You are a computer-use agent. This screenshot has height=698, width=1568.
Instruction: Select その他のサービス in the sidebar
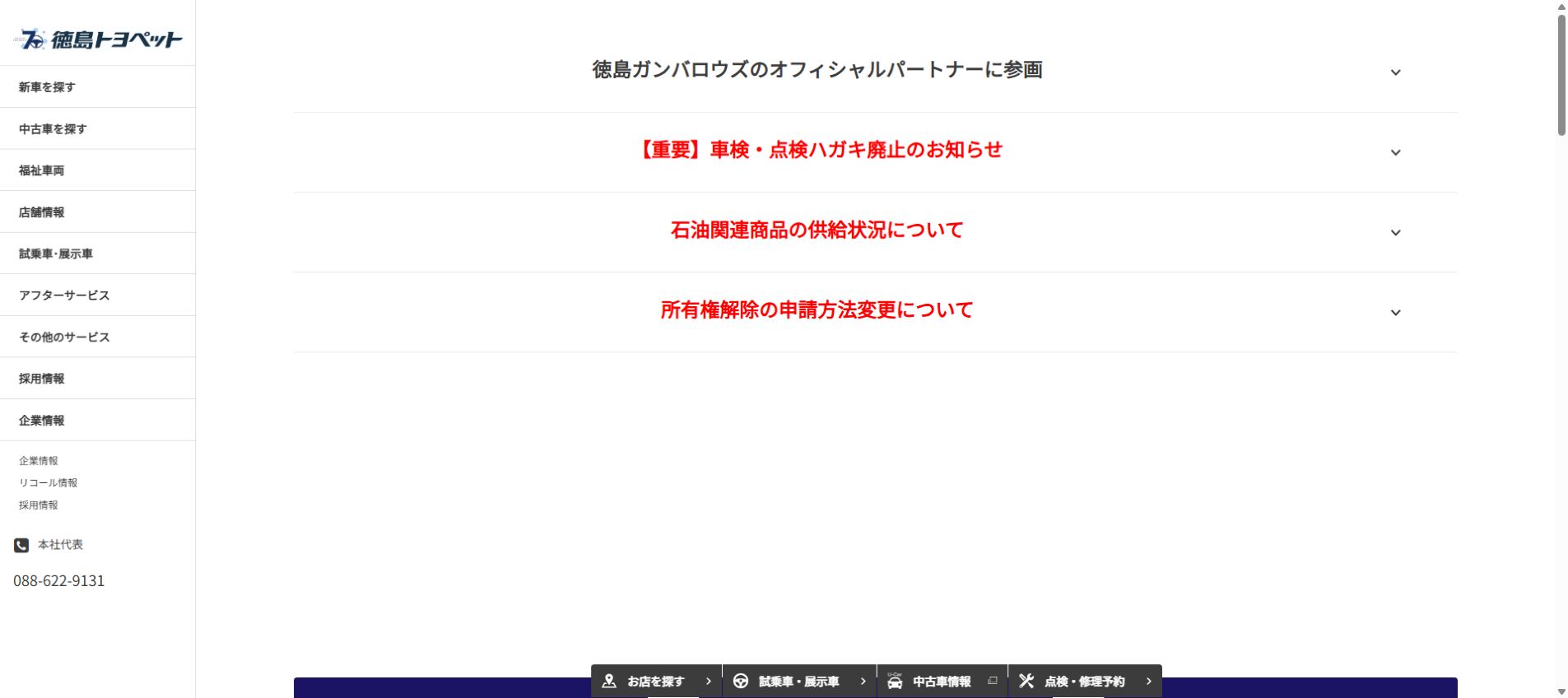tap(98, 337)
